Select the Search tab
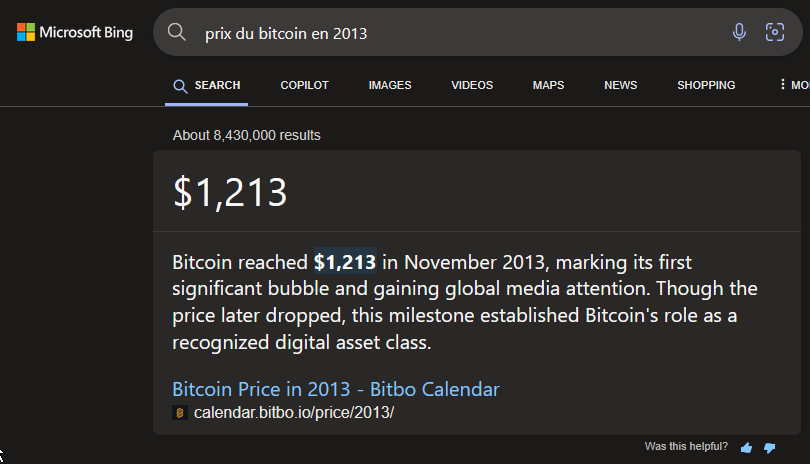 click(x=207, y=86)
